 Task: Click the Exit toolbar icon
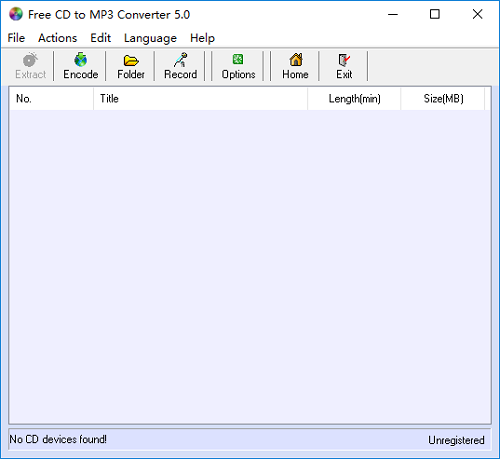tap(344, 66)
